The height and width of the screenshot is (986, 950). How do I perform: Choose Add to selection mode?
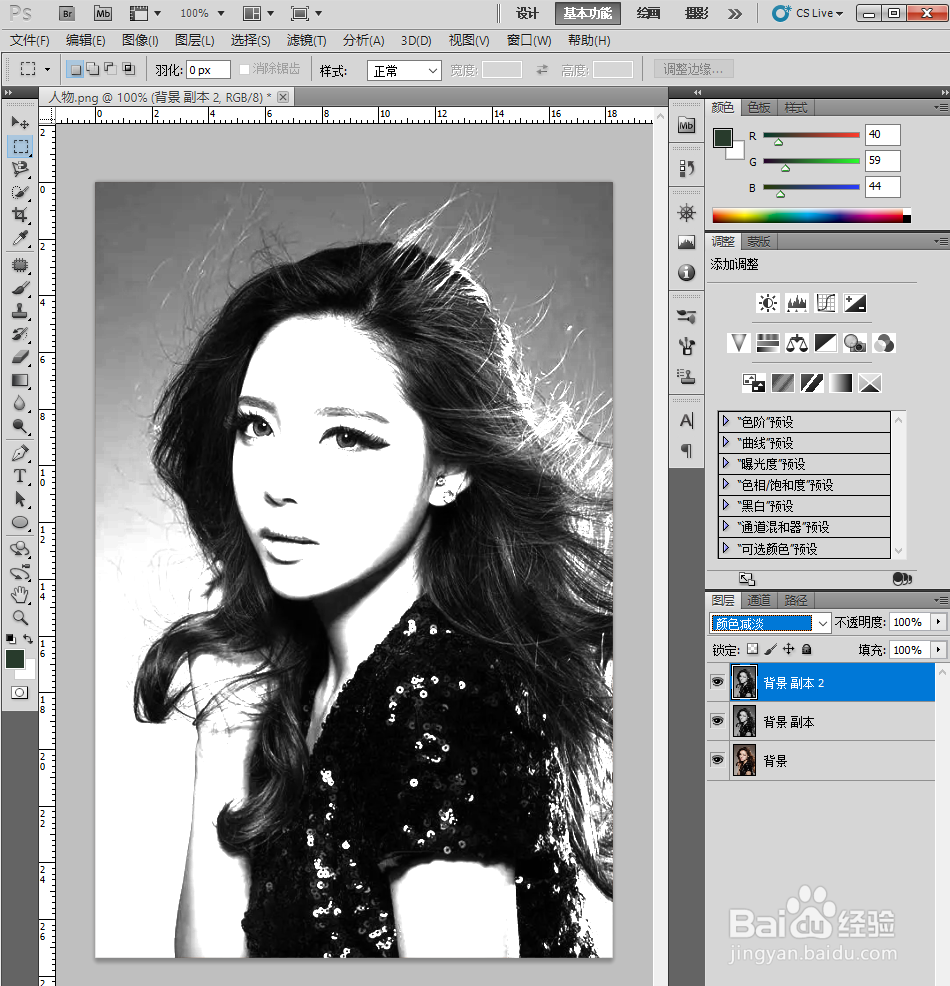coord(93,69)
